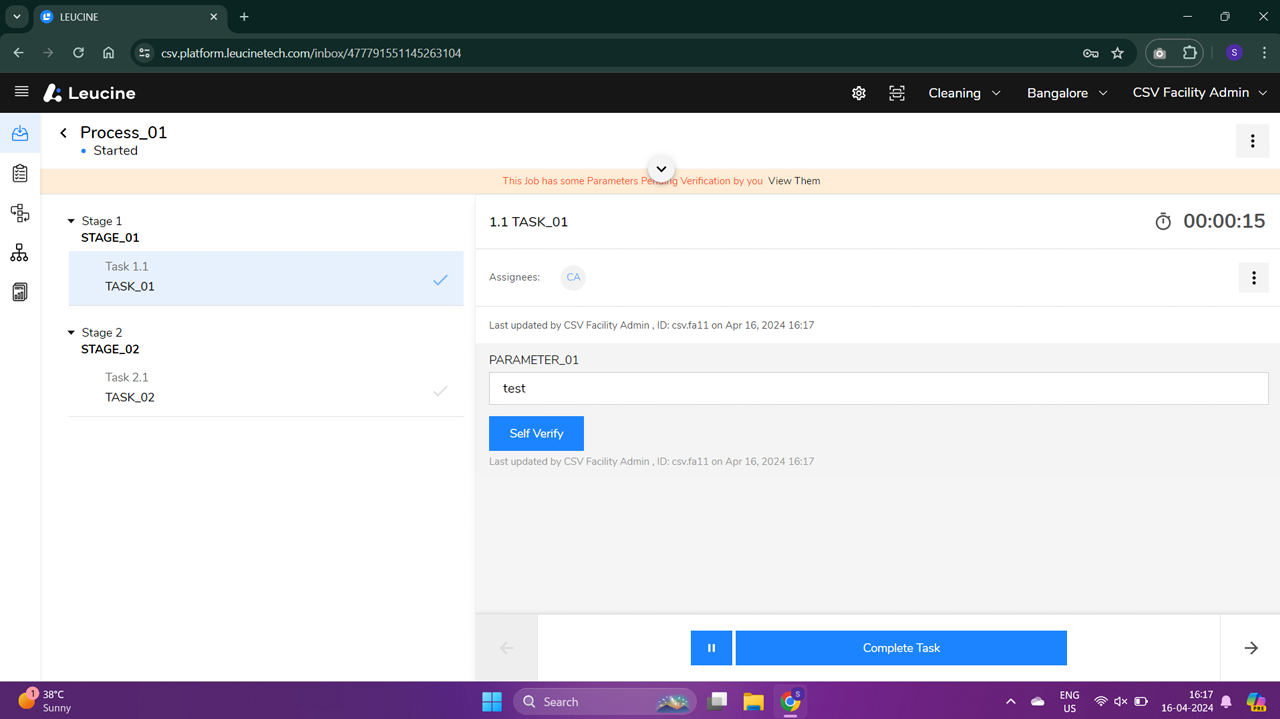Viewport: 1280px width, 719px height.
Task: Open the task options kebab menu
Action: (1253, 278)
